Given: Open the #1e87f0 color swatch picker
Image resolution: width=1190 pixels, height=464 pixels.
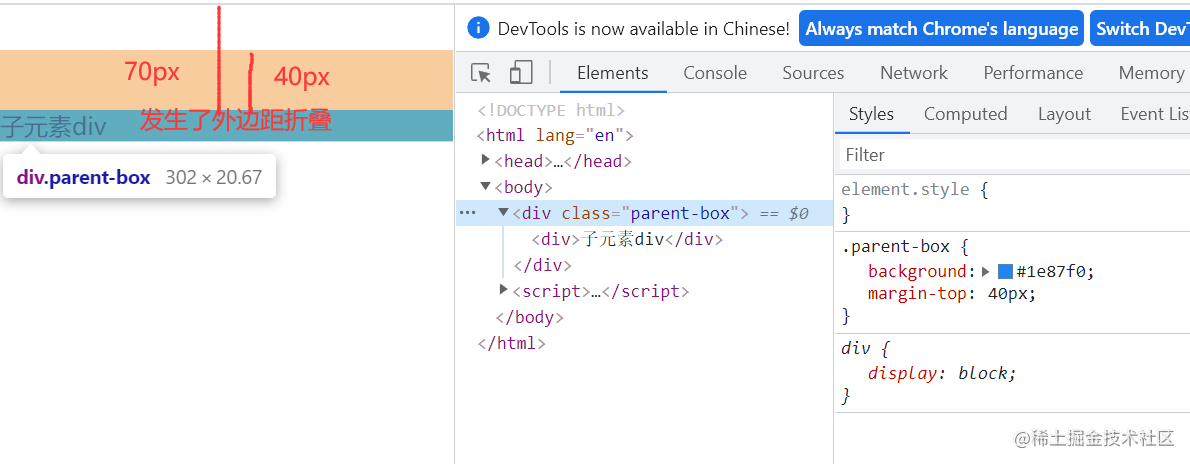Looking at the screenshot, I should [1005, 272].
